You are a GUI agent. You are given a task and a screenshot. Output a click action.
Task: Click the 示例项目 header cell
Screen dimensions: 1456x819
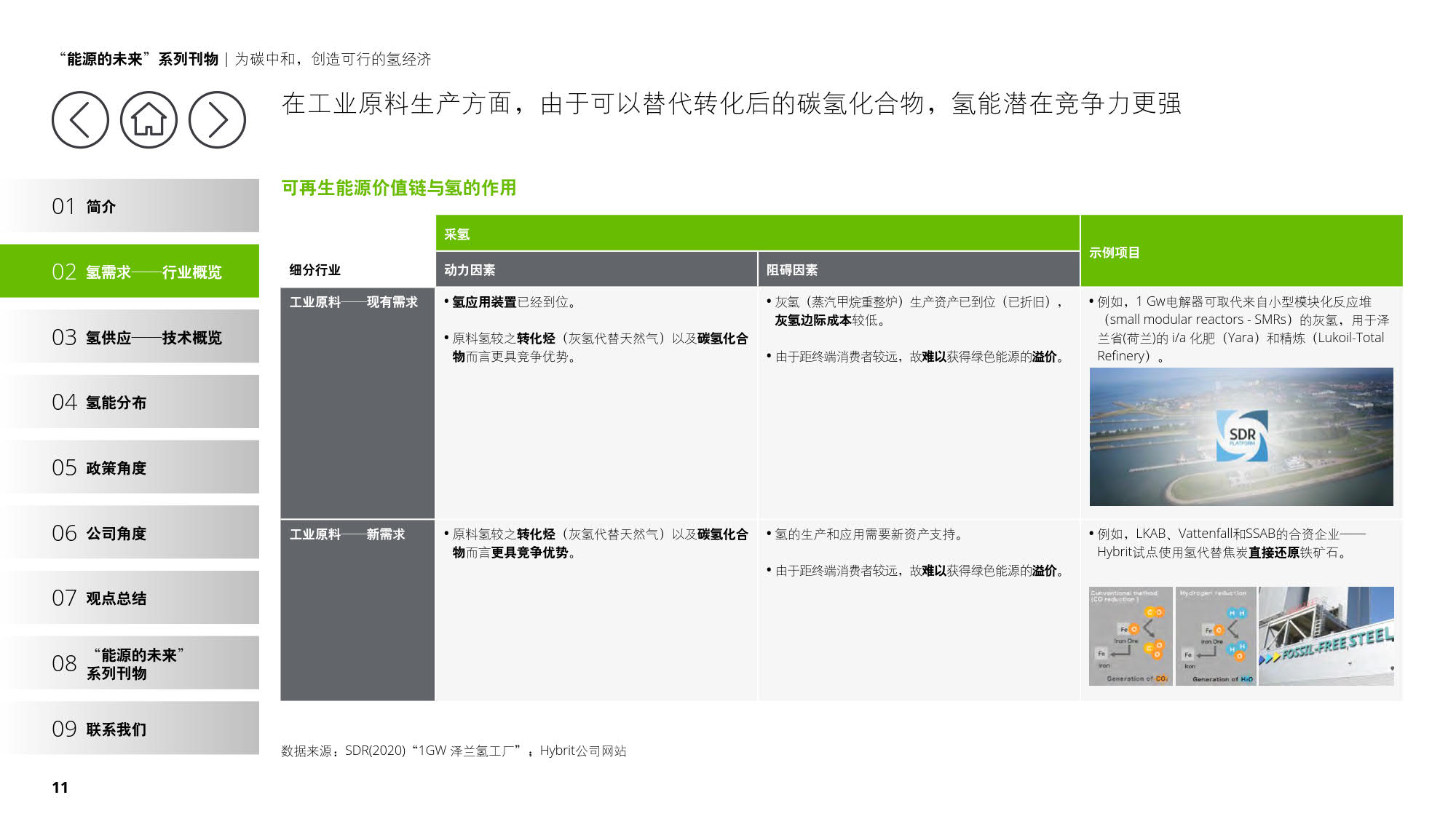(x=1241, y=250)
